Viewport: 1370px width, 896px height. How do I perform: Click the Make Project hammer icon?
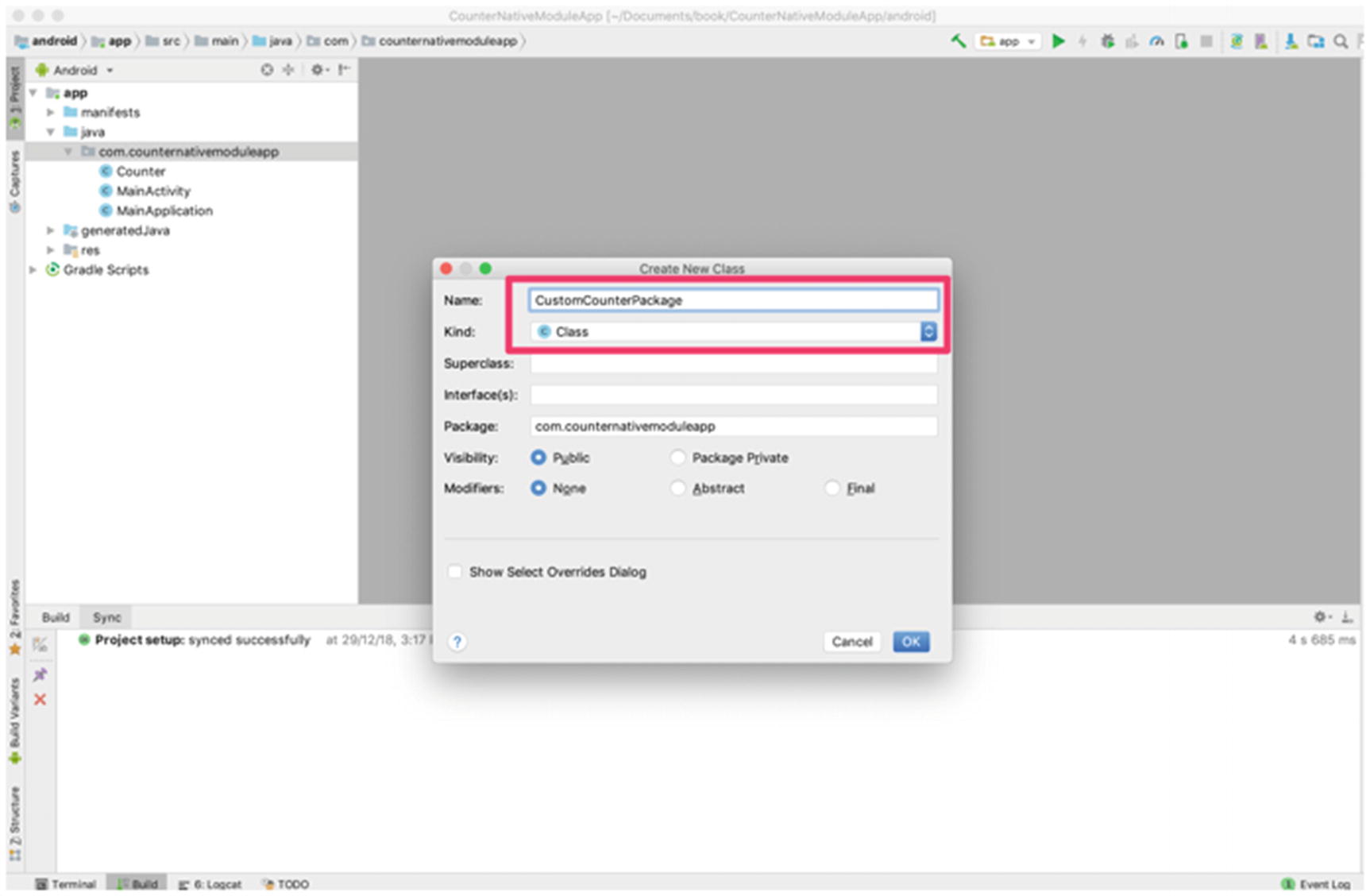click(x=959, y=41)
